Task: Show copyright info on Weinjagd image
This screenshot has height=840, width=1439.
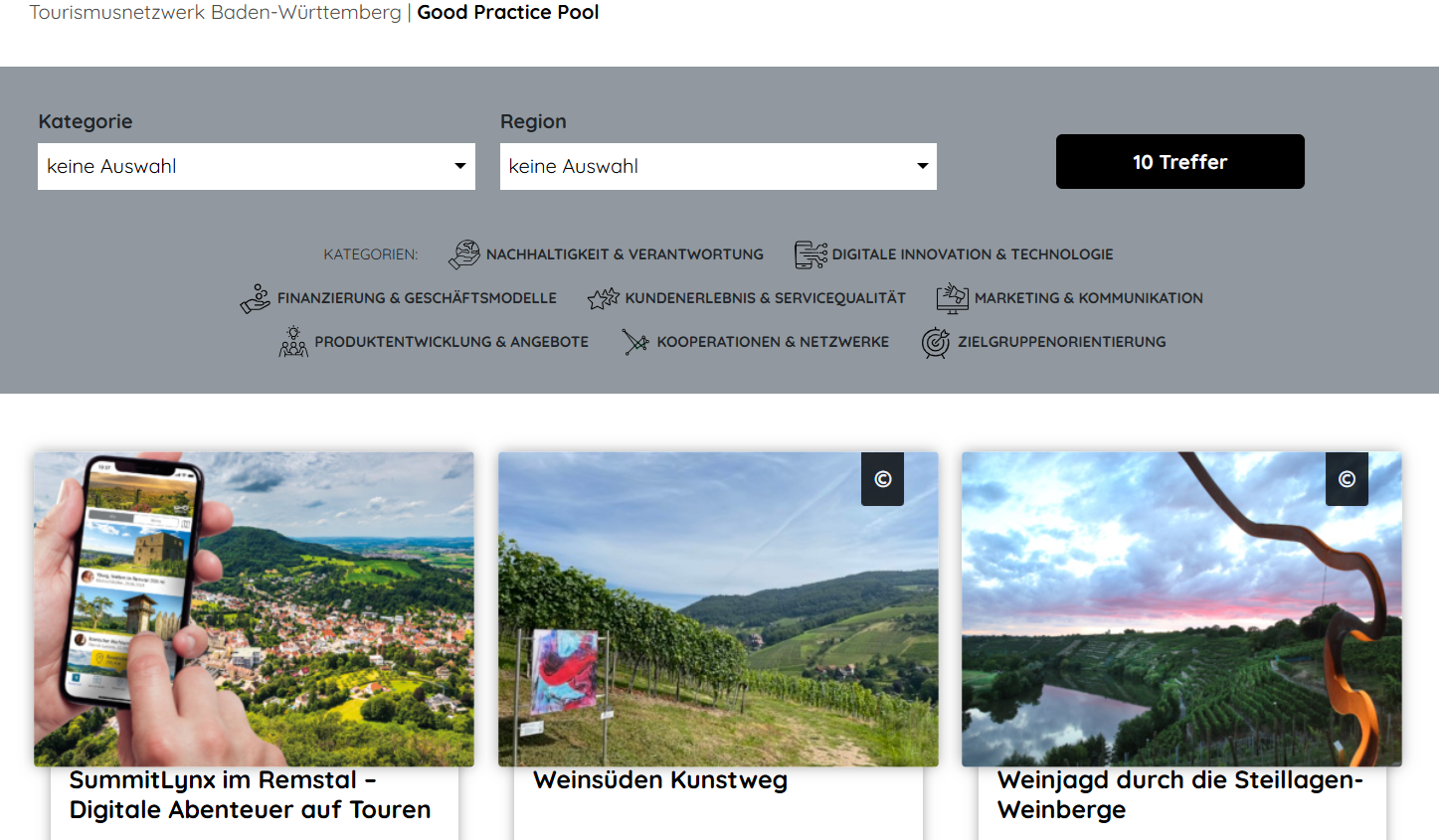Action: (1347, 479)
